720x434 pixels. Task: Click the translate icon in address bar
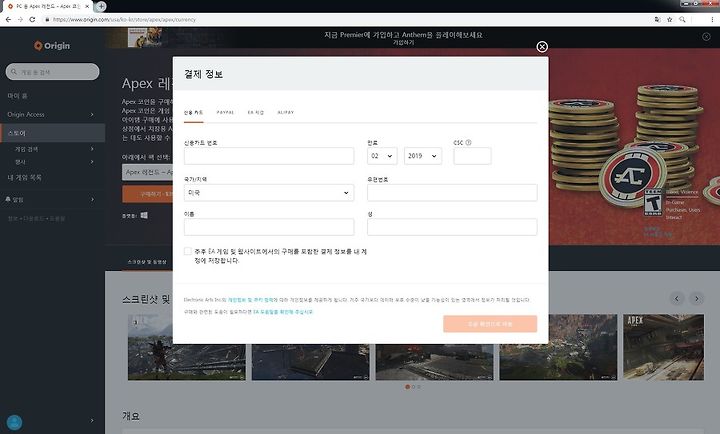click(x=658, y=19)
